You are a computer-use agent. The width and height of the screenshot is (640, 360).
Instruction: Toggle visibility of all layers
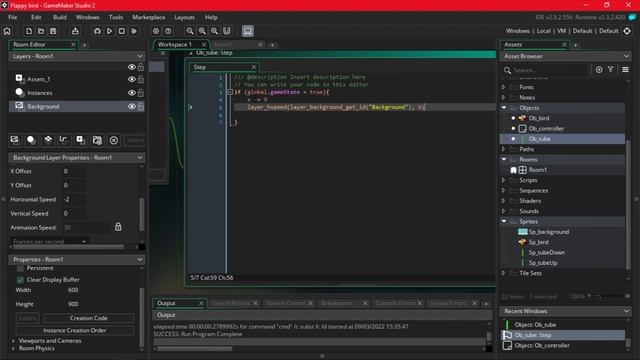pyautogui.click(x=131, y=67)
